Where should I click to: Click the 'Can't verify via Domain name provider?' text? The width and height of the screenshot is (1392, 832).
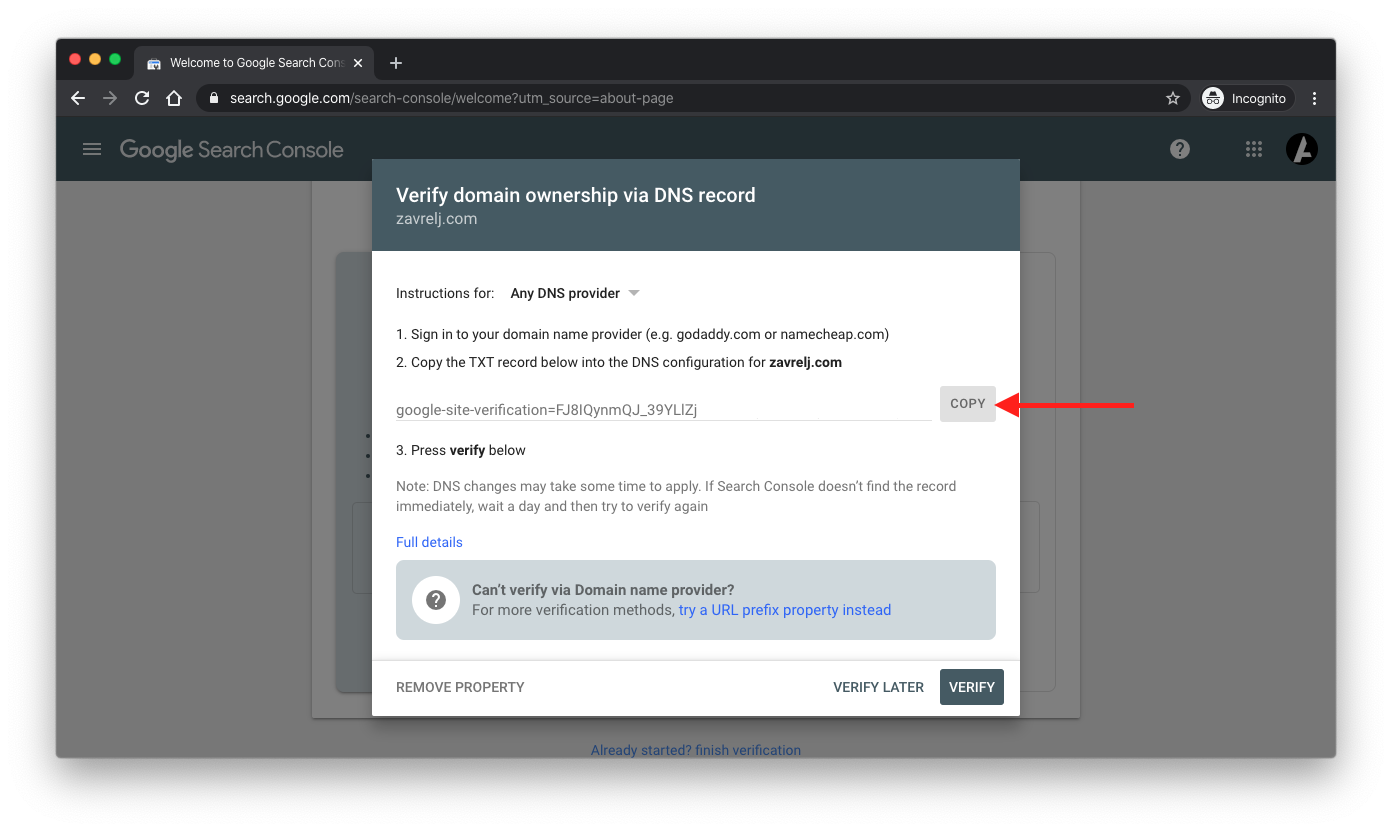[603, 590]
